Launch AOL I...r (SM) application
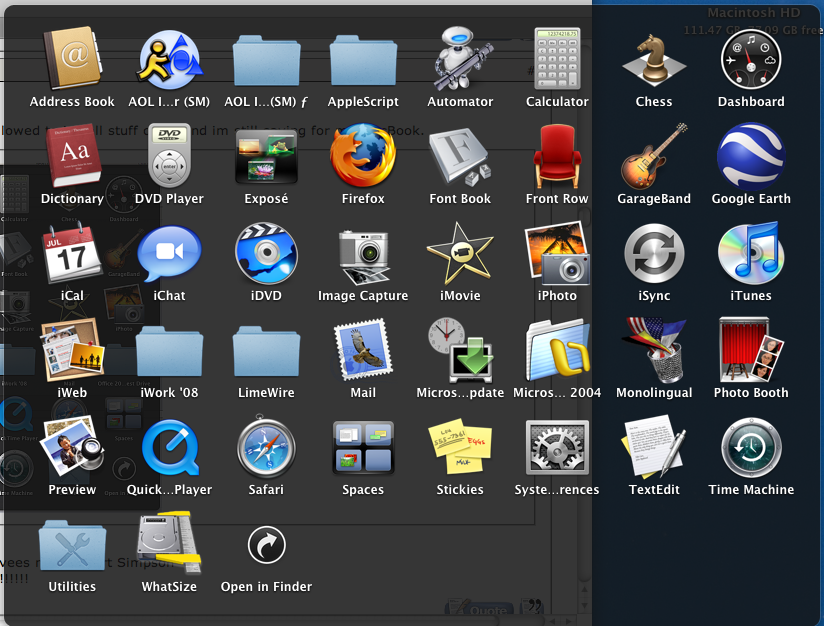824x626 pixels. click(x=169, y=59)
